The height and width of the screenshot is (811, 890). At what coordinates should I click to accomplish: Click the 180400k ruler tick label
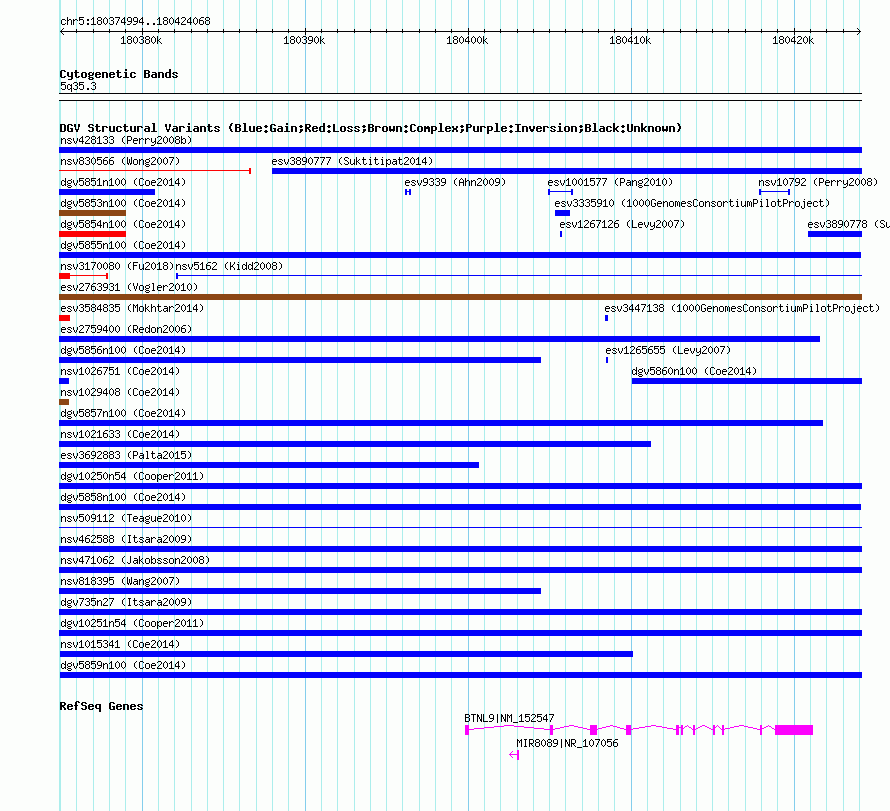pyautogui.click(x=467, y=40)
